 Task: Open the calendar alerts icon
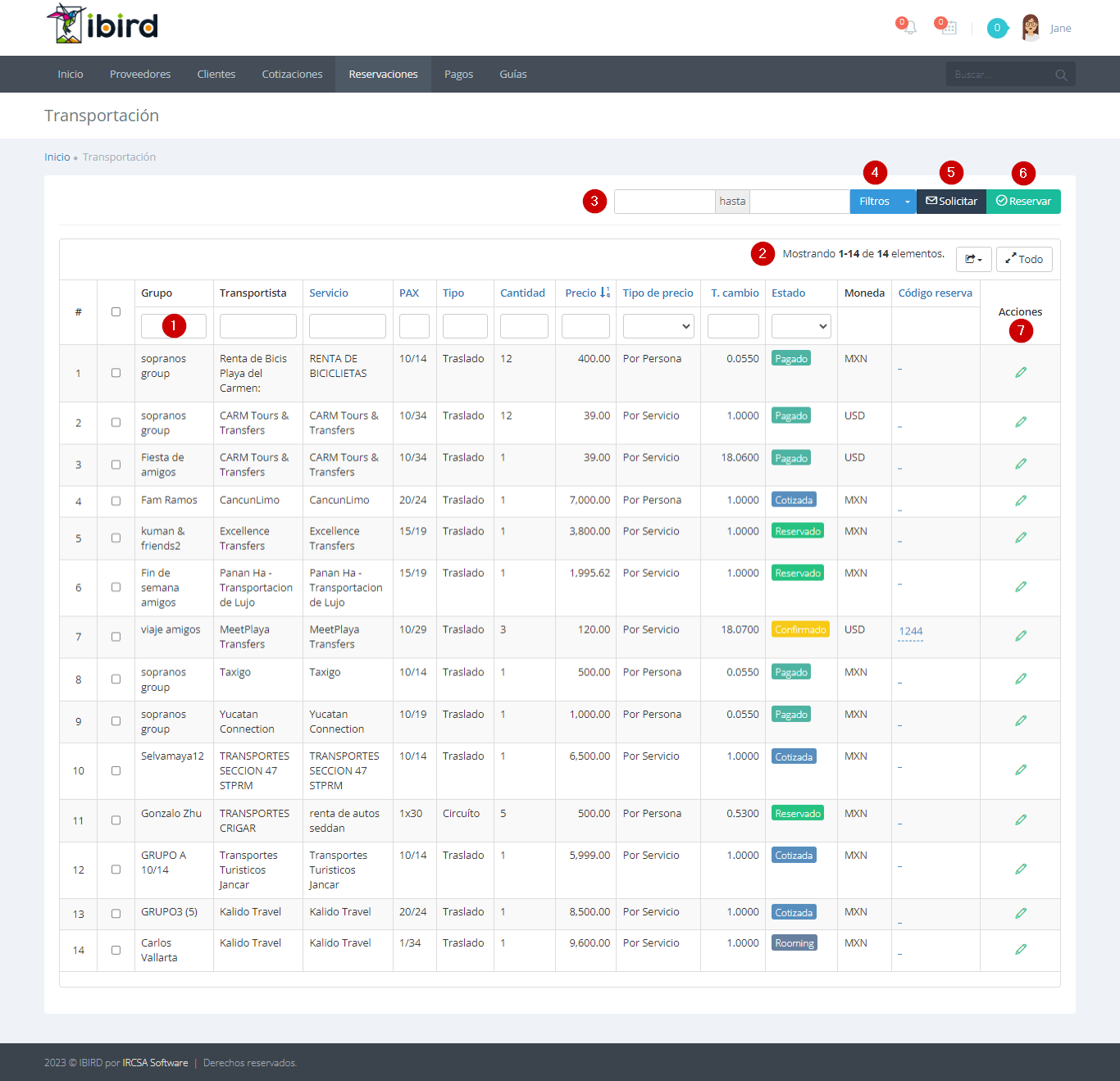point(949,28)
